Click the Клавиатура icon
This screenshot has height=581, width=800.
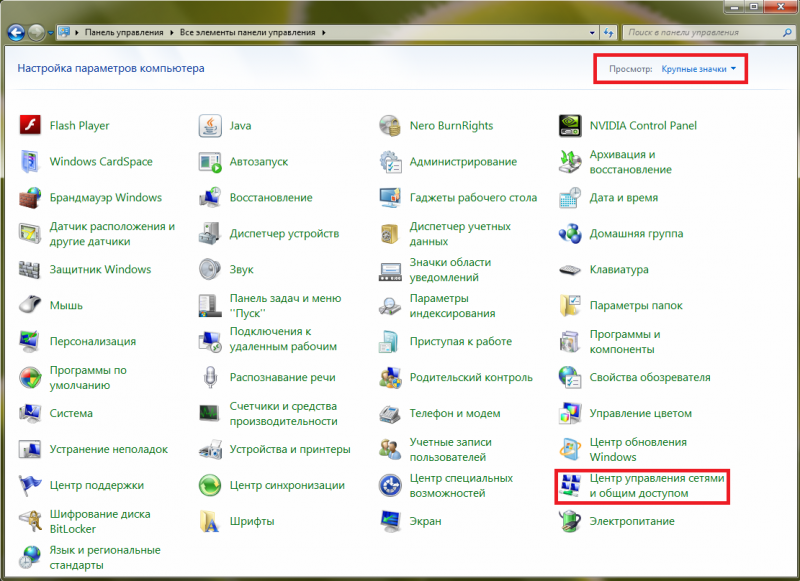[570, 269]
